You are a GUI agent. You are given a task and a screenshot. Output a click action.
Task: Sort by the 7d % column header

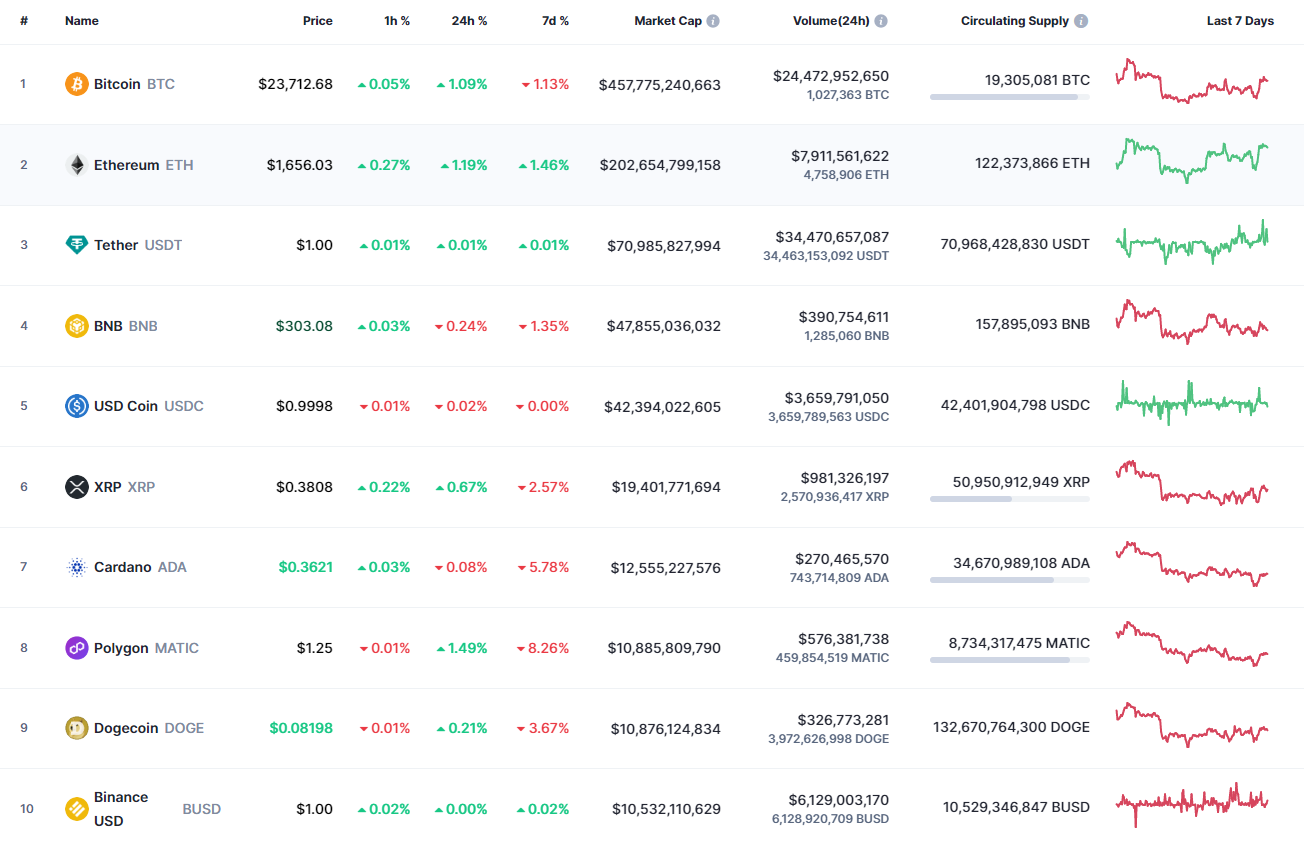556,20
